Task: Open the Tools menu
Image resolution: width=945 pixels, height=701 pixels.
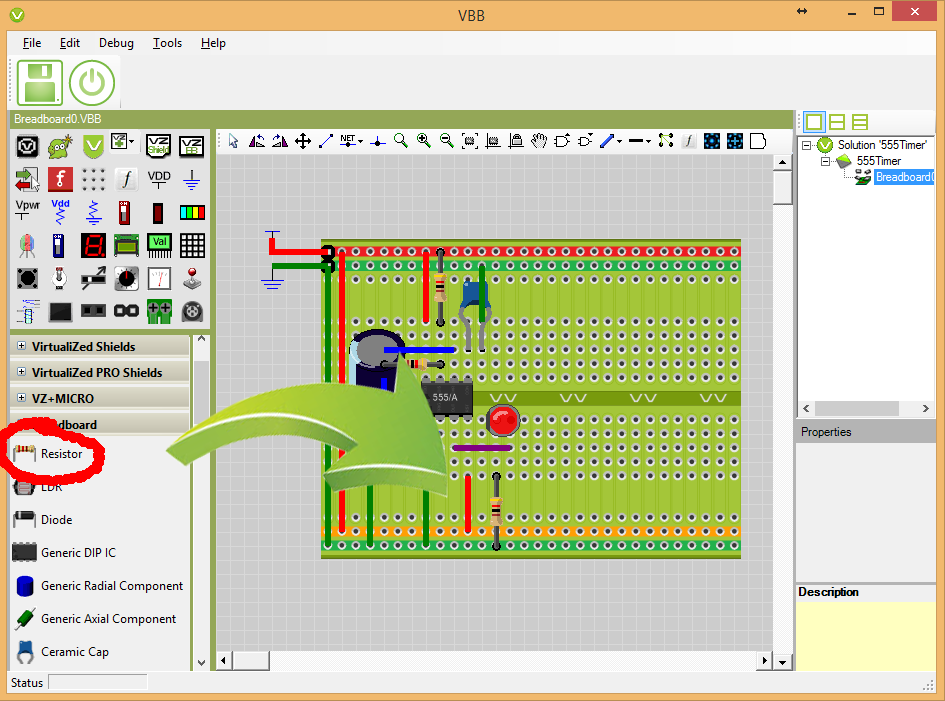Action: [x=167, y=43]
